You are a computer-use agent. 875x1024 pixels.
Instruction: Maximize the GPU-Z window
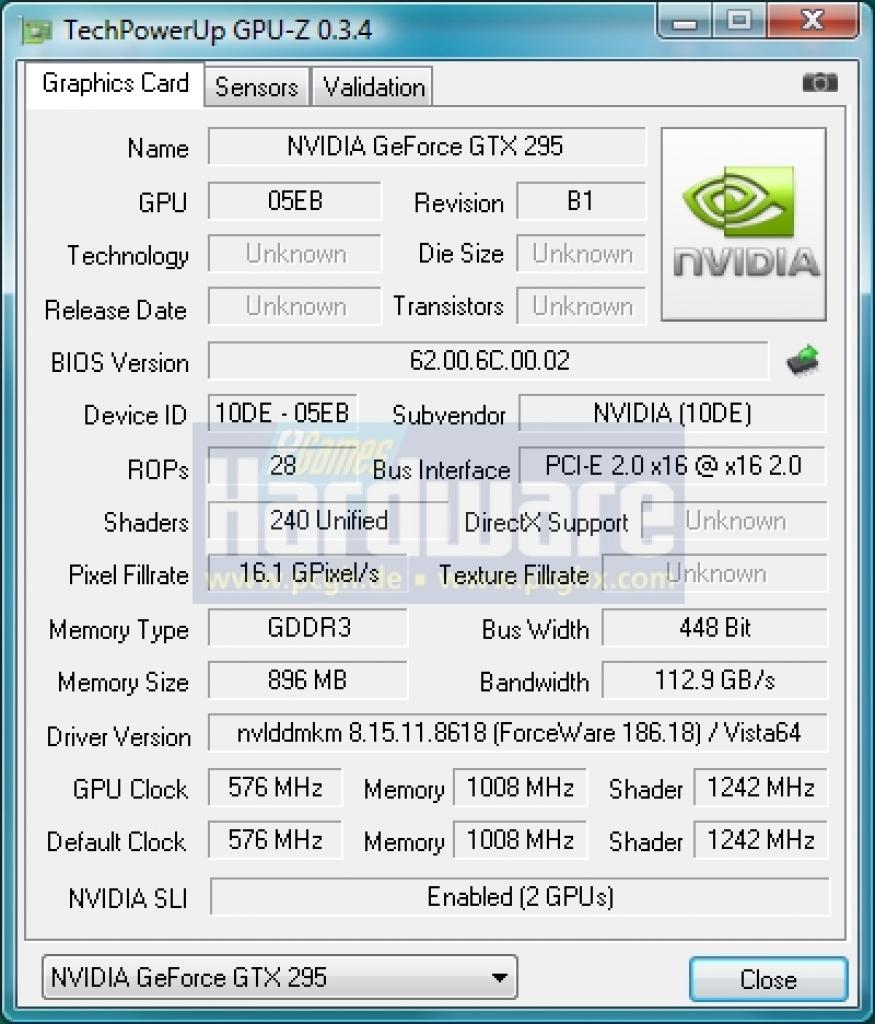(739, 20)
